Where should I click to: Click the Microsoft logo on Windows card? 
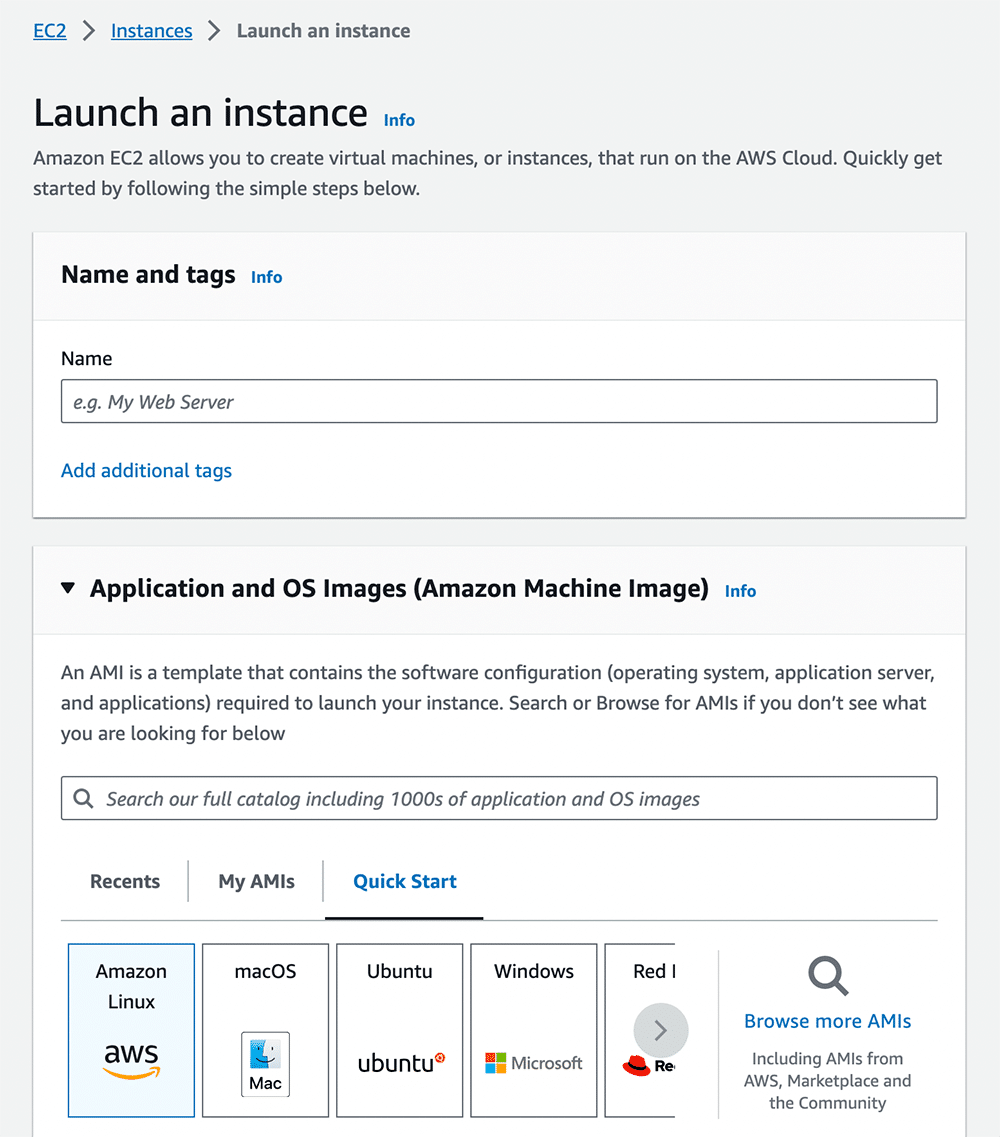[x=495, y=1063]
